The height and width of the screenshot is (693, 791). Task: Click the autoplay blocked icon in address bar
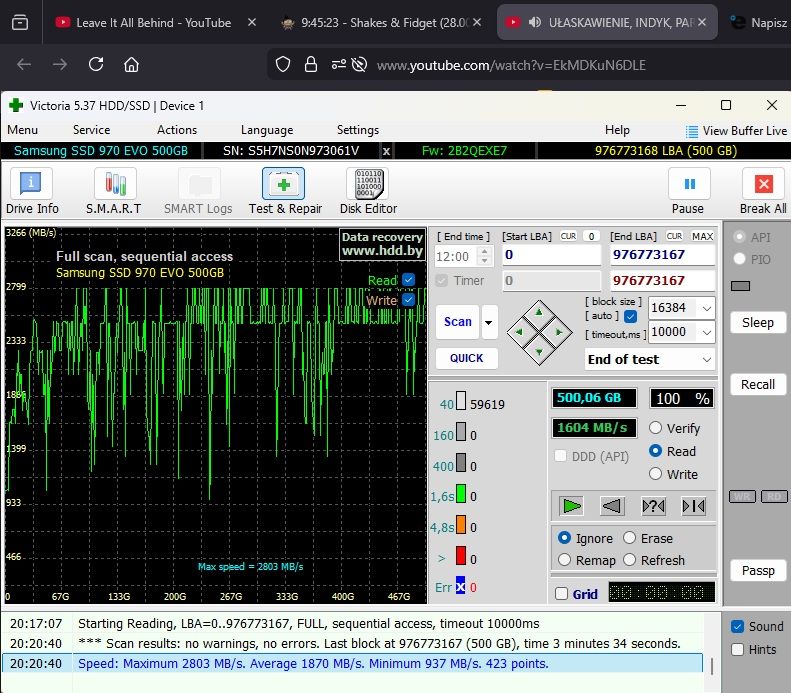(x=359, y=65)
